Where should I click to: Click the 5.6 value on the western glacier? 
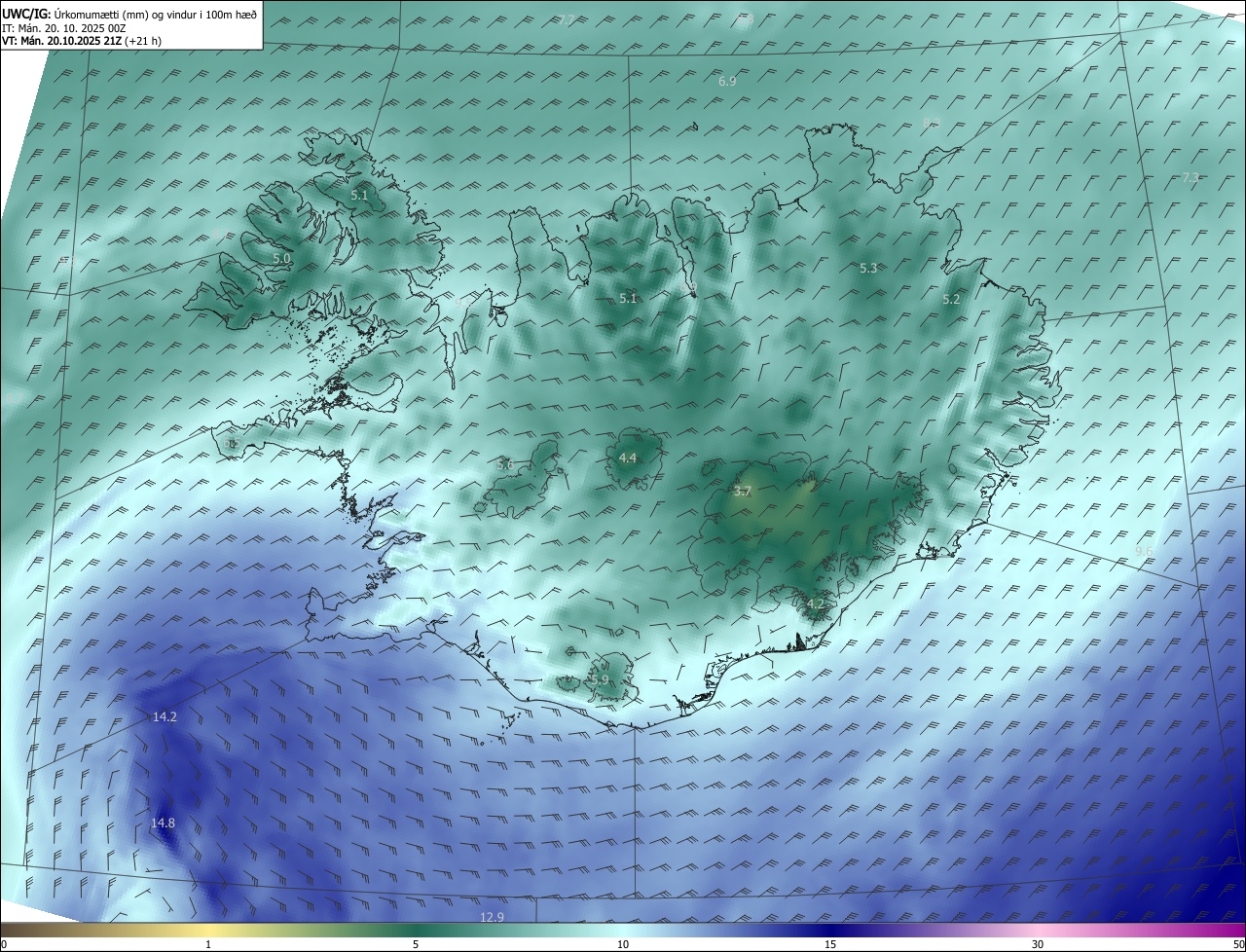(x=505, y=464)
